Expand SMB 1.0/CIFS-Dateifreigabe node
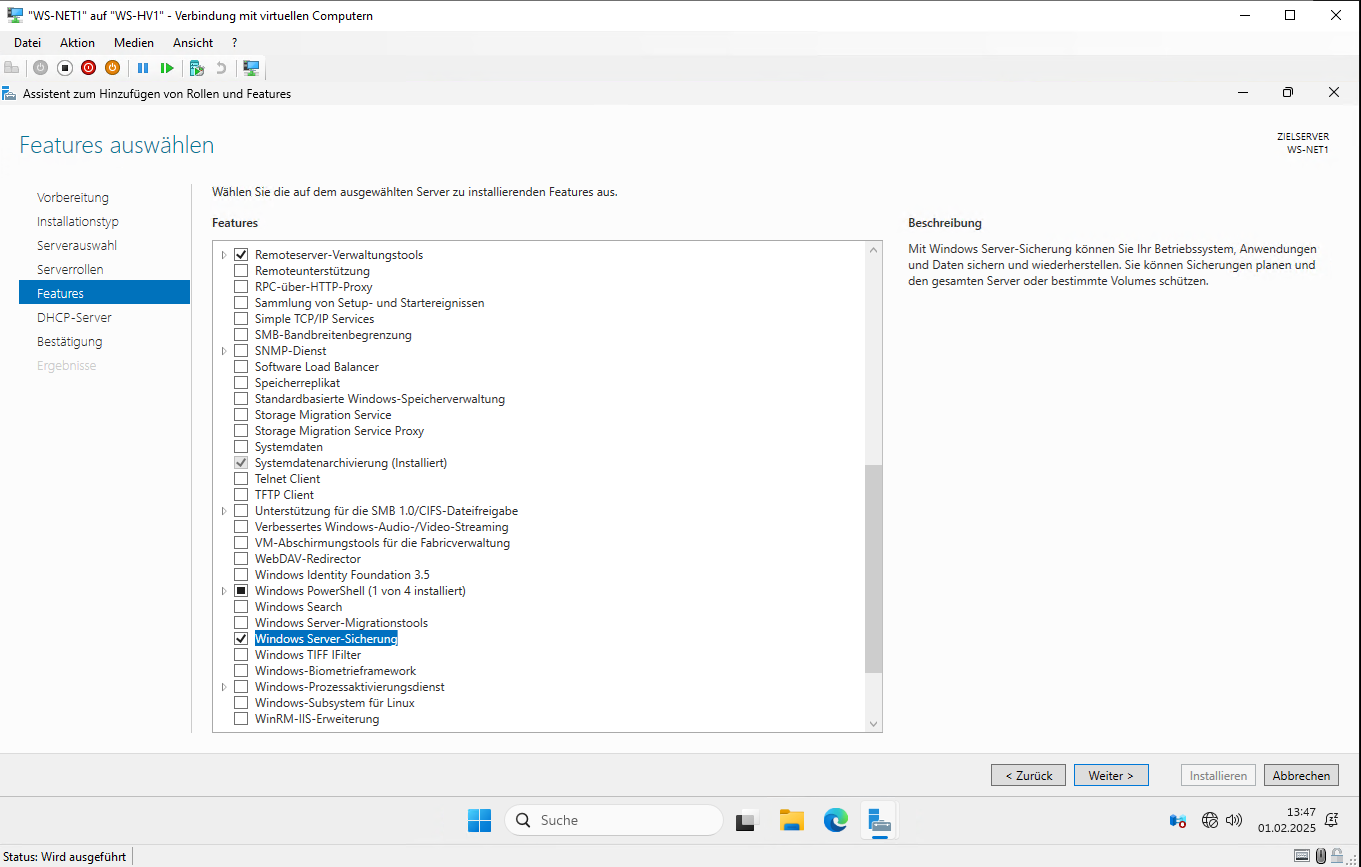1361x867 pixels. coord(224,511)
